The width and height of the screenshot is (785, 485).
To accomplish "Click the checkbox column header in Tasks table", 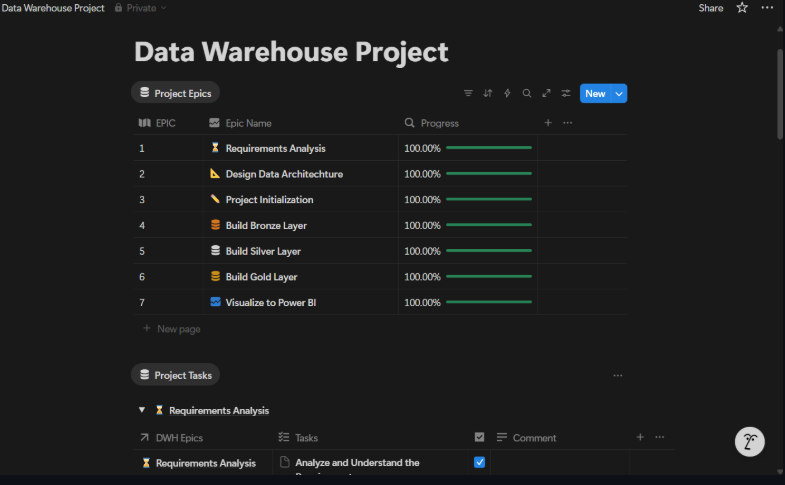I will point(479,437).
